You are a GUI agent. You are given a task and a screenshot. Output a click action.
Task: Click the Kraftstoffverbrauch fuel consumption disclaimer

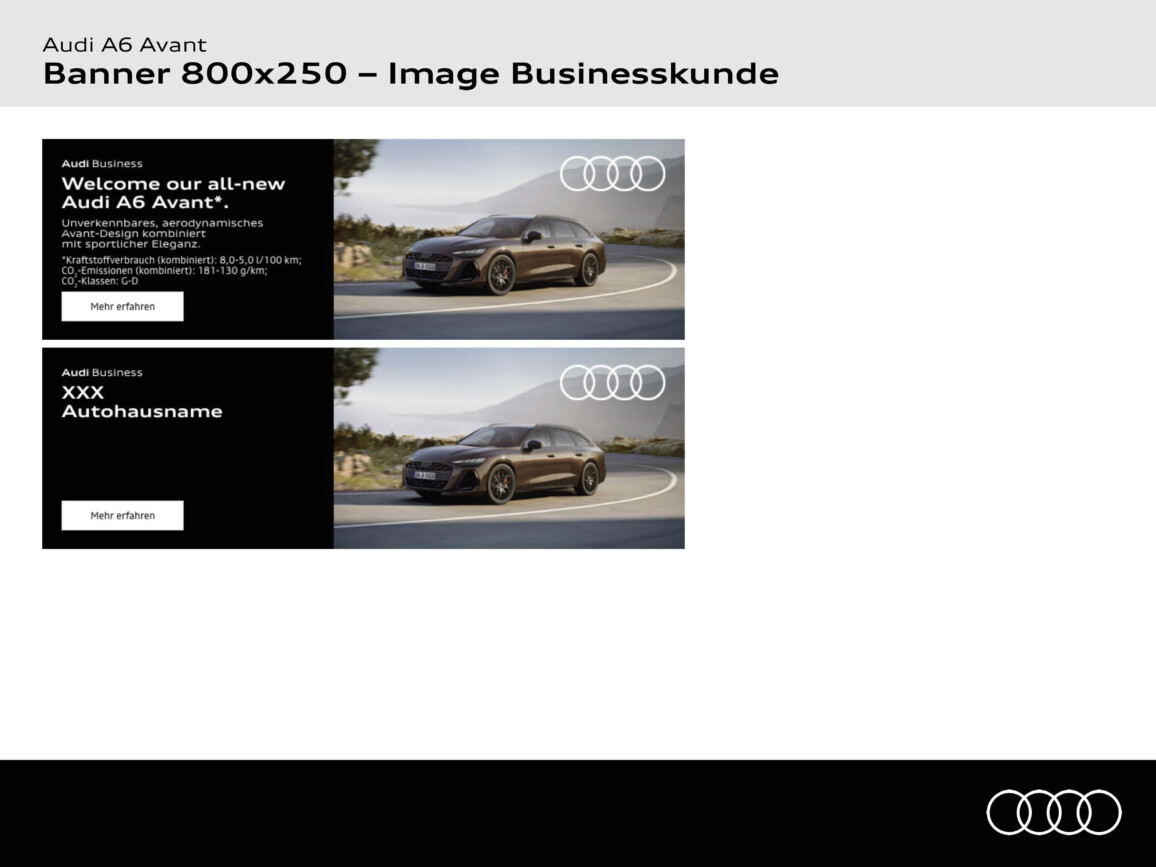(181, 270)
